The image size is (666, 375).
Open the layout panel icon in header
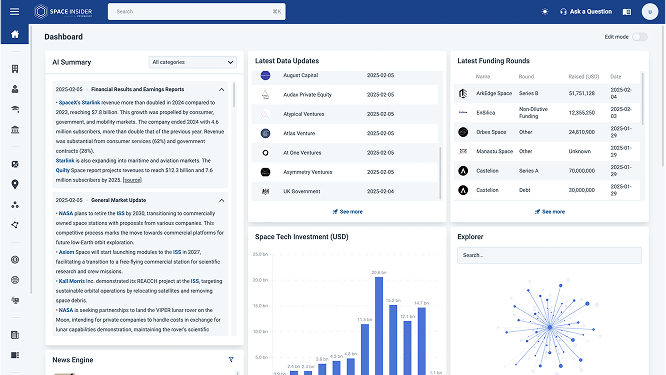coord(626,12)
